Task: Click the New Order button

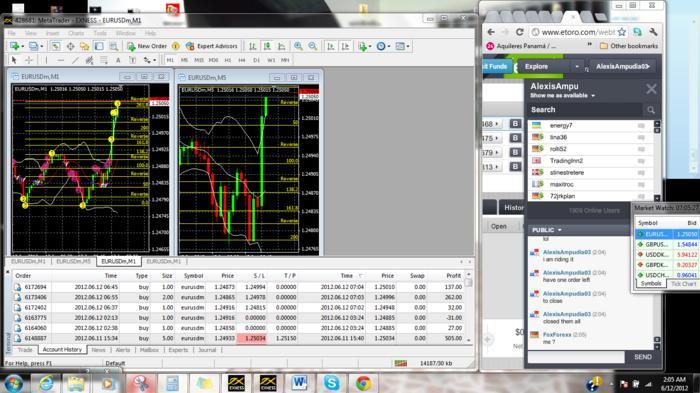Action: [147, 46]
